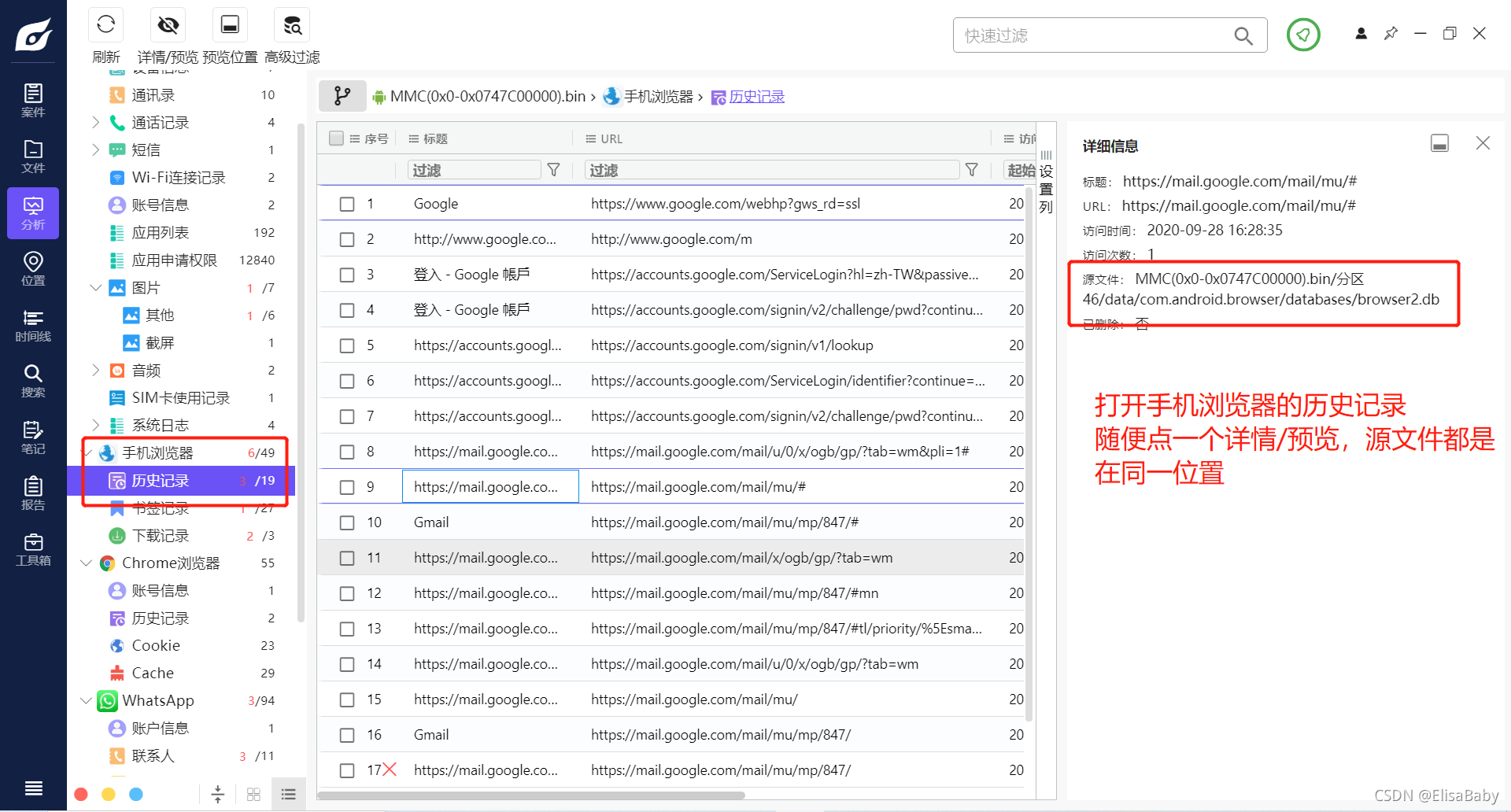
Task: Select 分析 in the left sidebar
Action: click(x=33, y=212)
